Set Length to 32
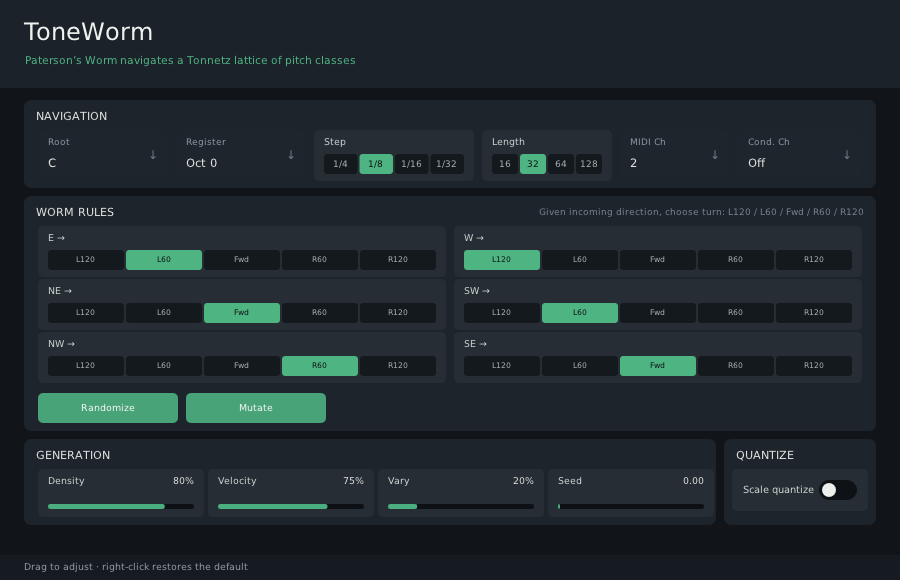Image resolution: width=900 pixels, height=580 pixels. coord(533,164)
